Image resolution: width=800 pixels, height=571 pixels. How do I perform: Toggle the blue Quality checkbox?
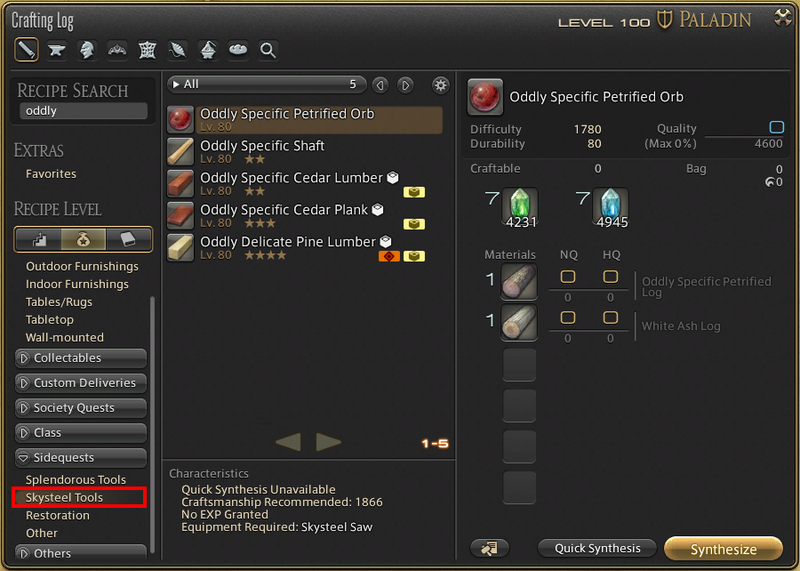[x=777, y=127]
